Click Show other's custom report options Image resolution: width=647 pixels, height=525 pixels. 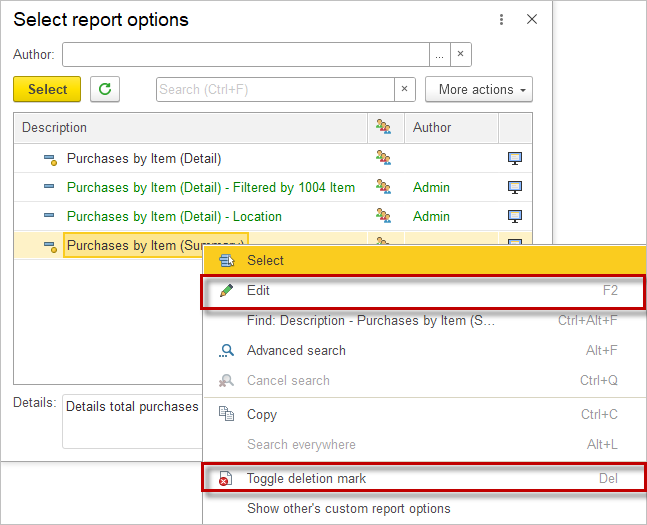(x=348, y=508)
